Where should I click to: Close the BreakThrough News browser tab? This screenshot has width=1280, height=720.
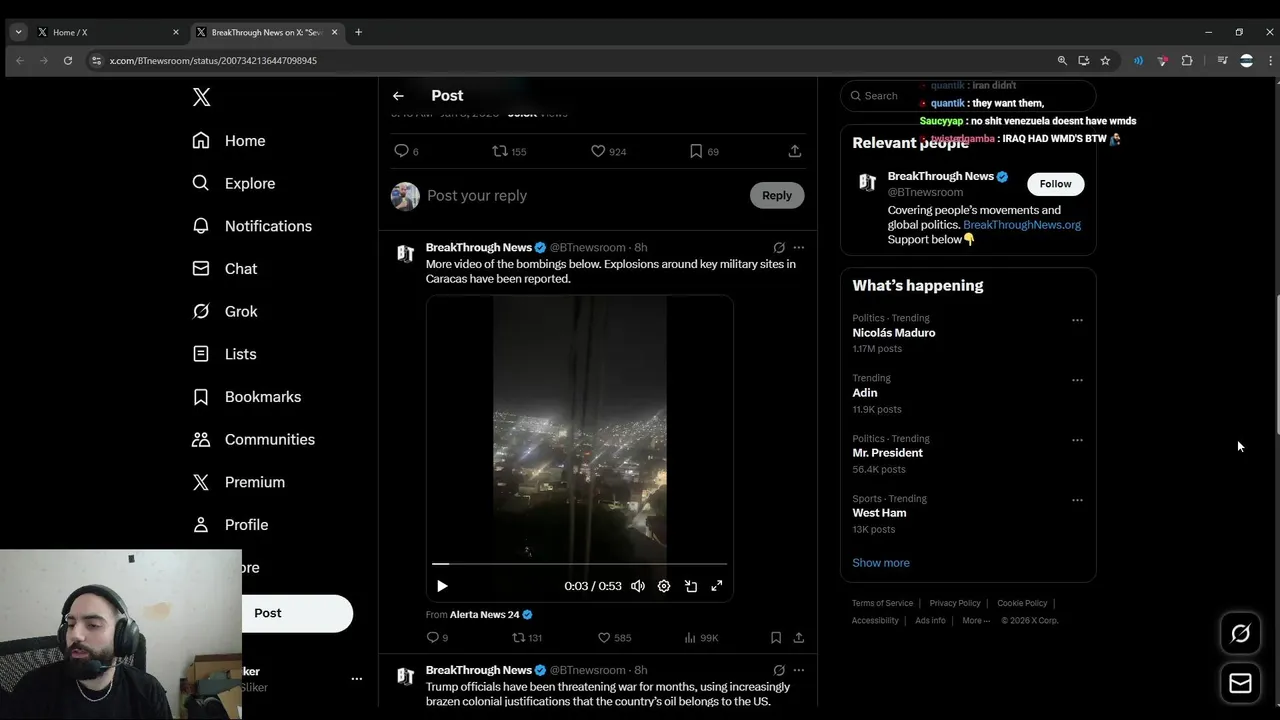(x=334, y=32)
